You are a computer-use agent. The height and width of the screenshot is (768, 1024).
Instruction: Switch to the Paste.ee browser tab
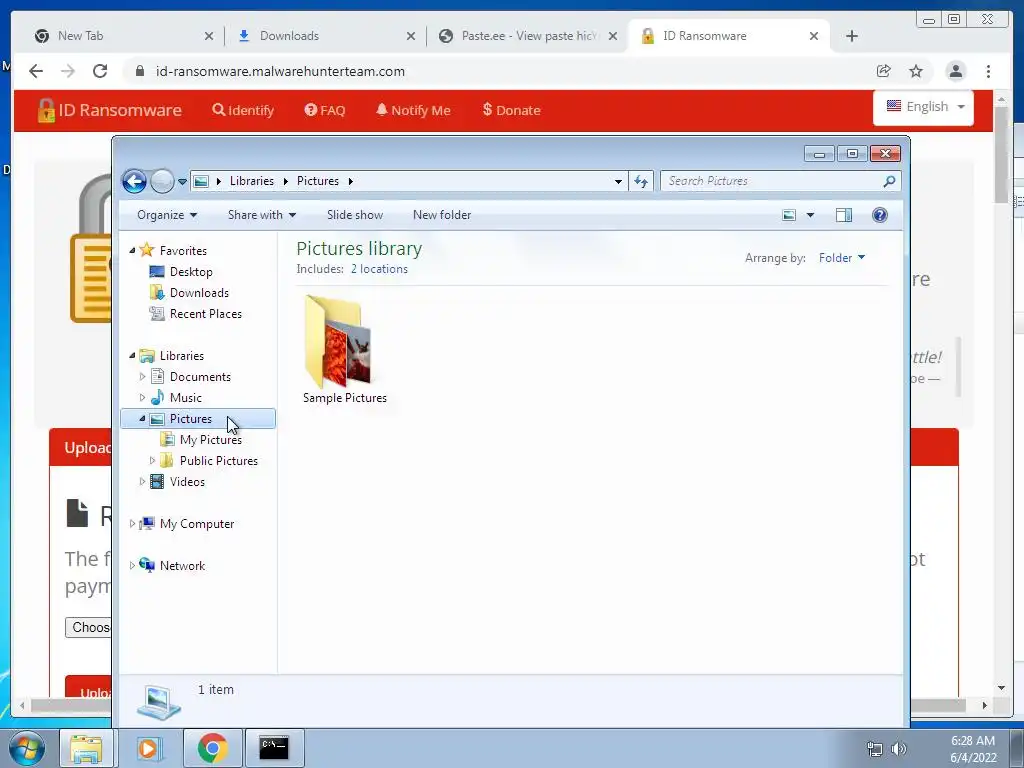click(528, 36)
